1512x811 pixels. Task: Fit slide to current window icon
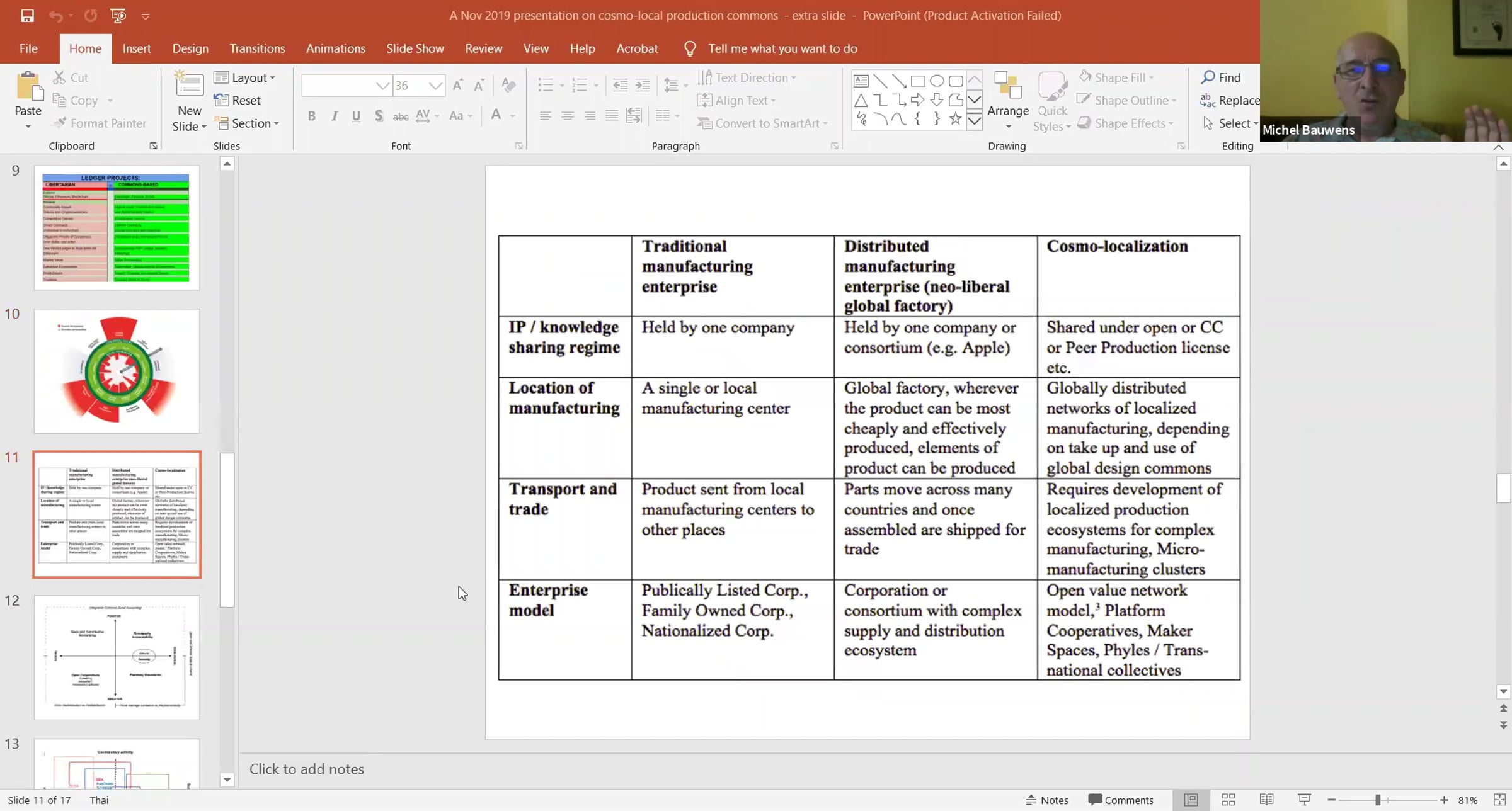1499,800
